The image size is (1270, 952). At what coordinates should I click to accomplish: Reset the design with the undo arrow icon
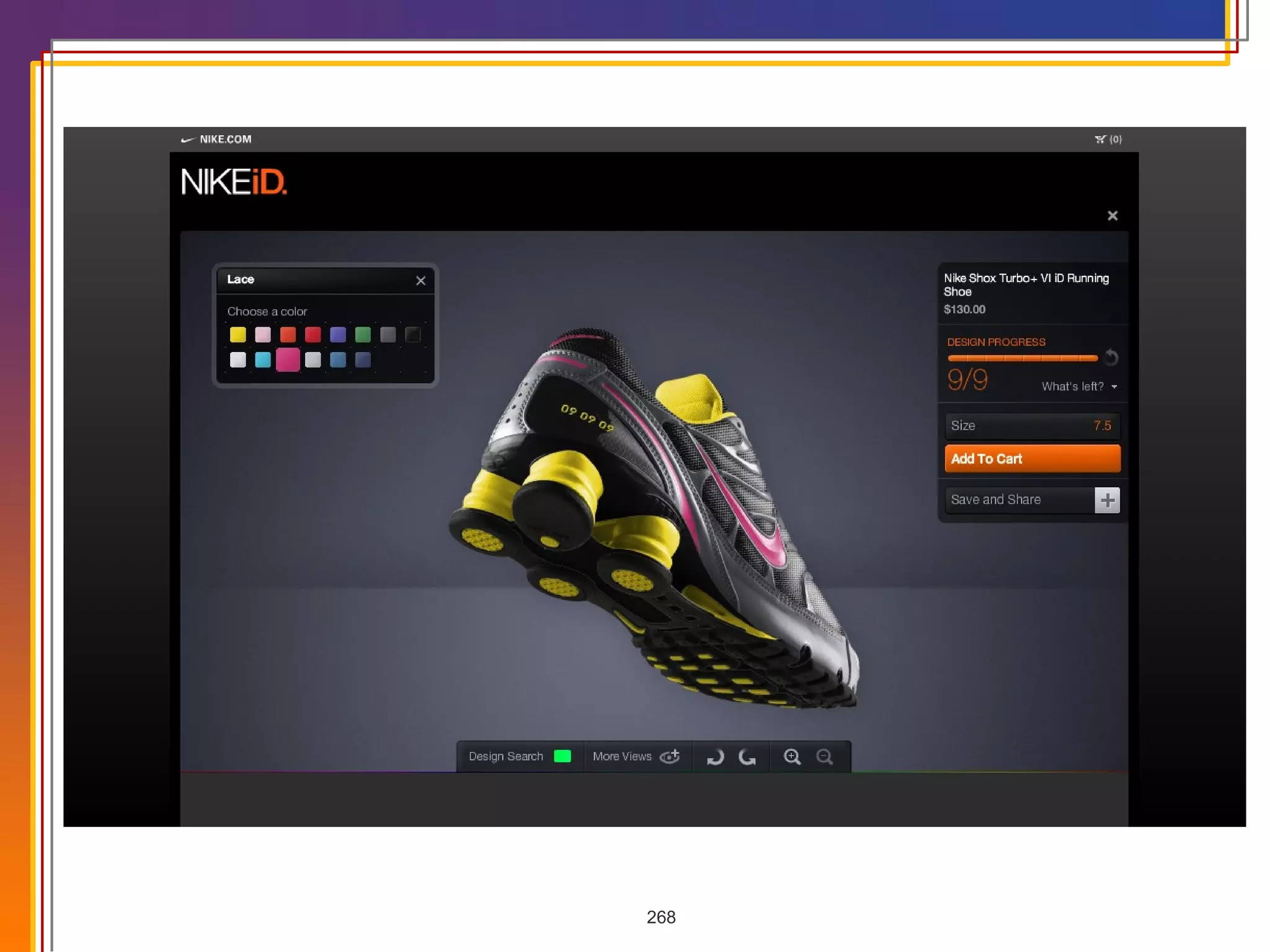(x=1111, y=358)
